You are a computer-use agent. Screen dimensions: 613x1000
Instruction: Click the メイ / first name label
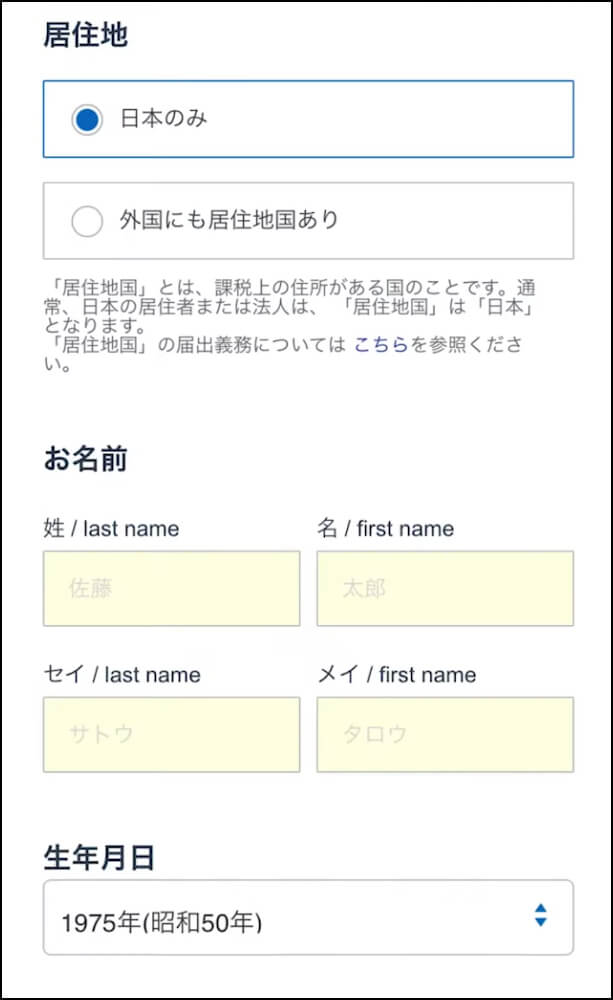(396, 675)
